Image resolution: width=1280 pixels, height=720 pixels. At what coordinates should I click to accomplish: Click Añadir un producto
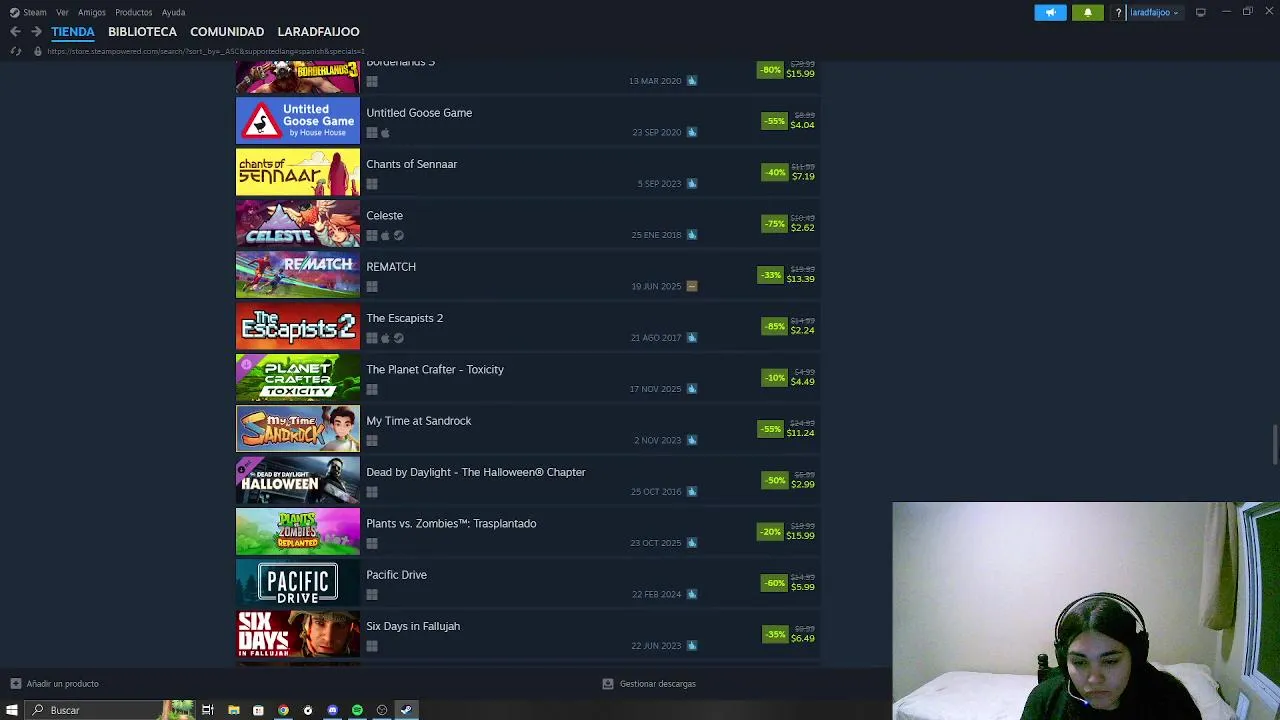pyautogui.click(x=55, y=684)
